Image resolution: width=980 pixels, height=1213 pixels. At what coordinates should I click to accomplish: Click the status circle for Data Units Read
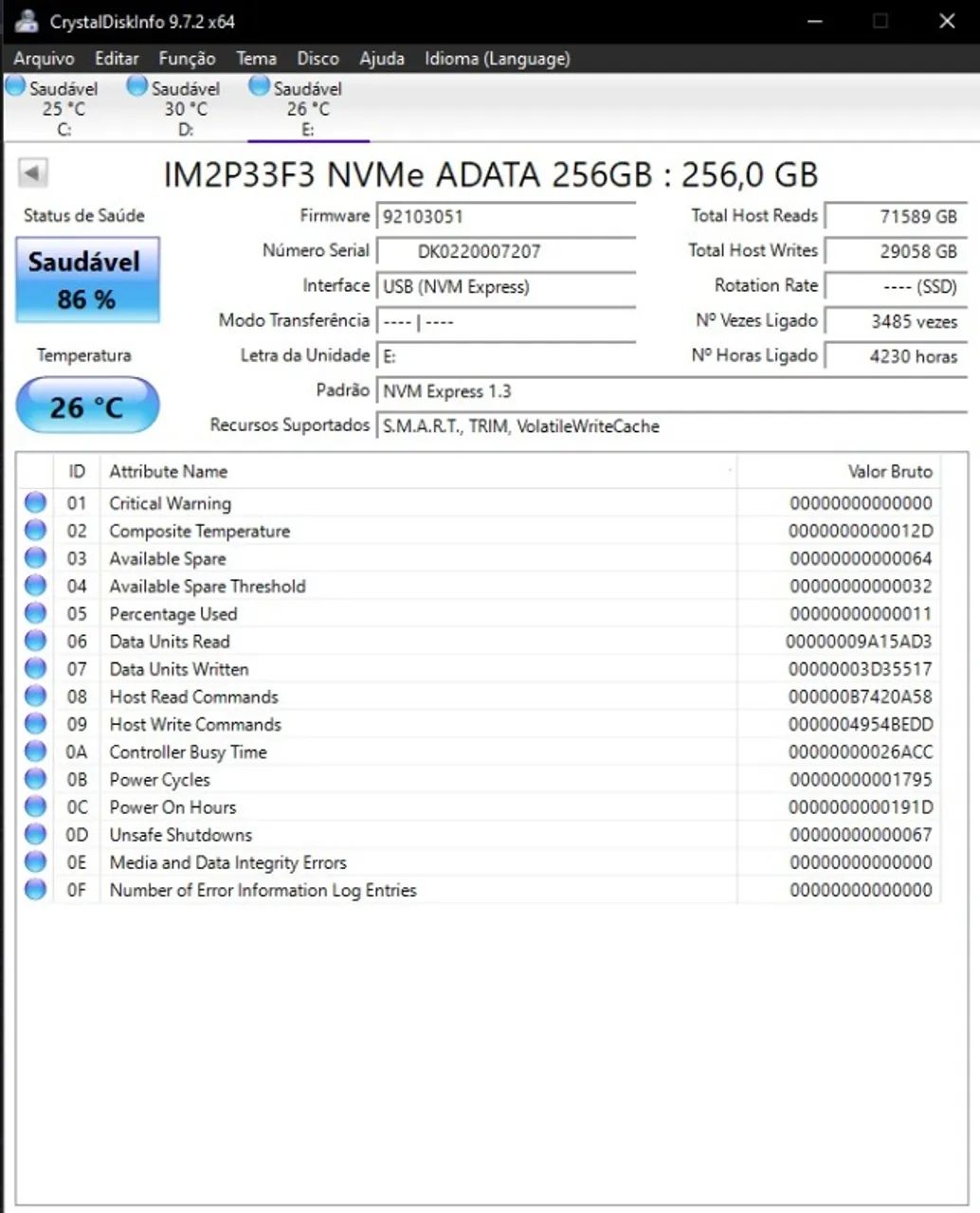point(36,641)
